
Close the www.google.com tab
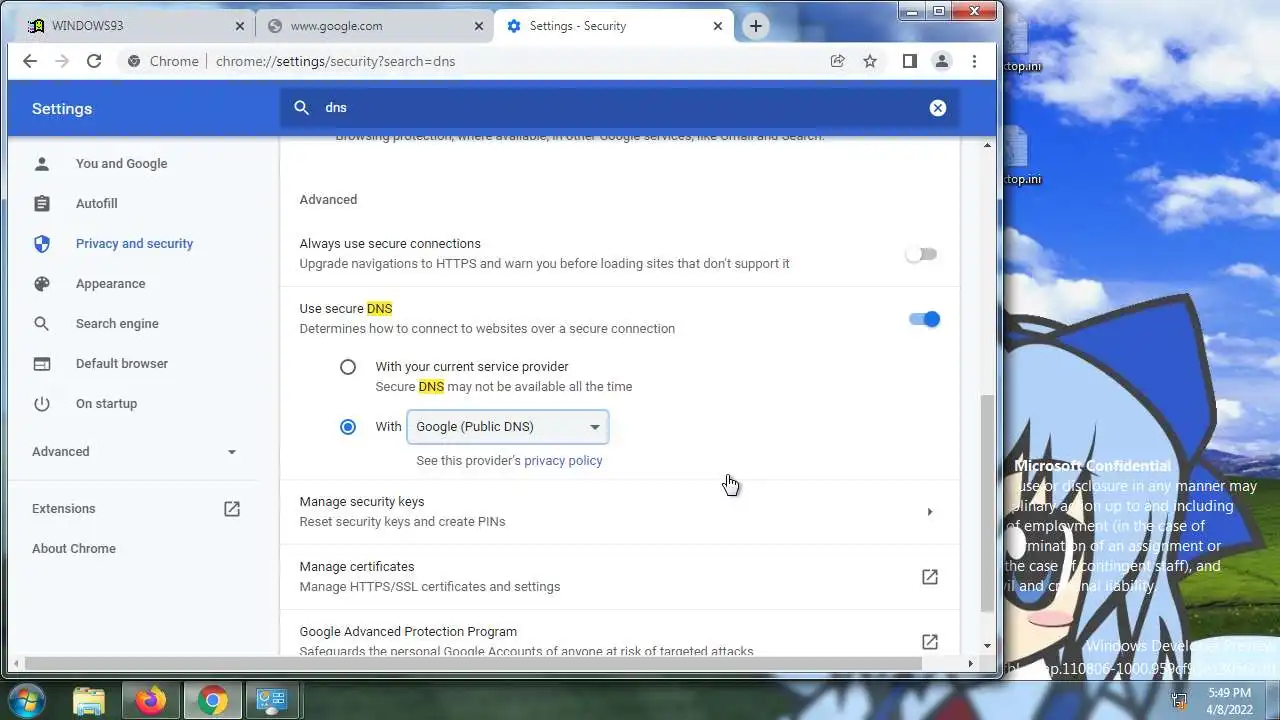[x=479, y=26]
